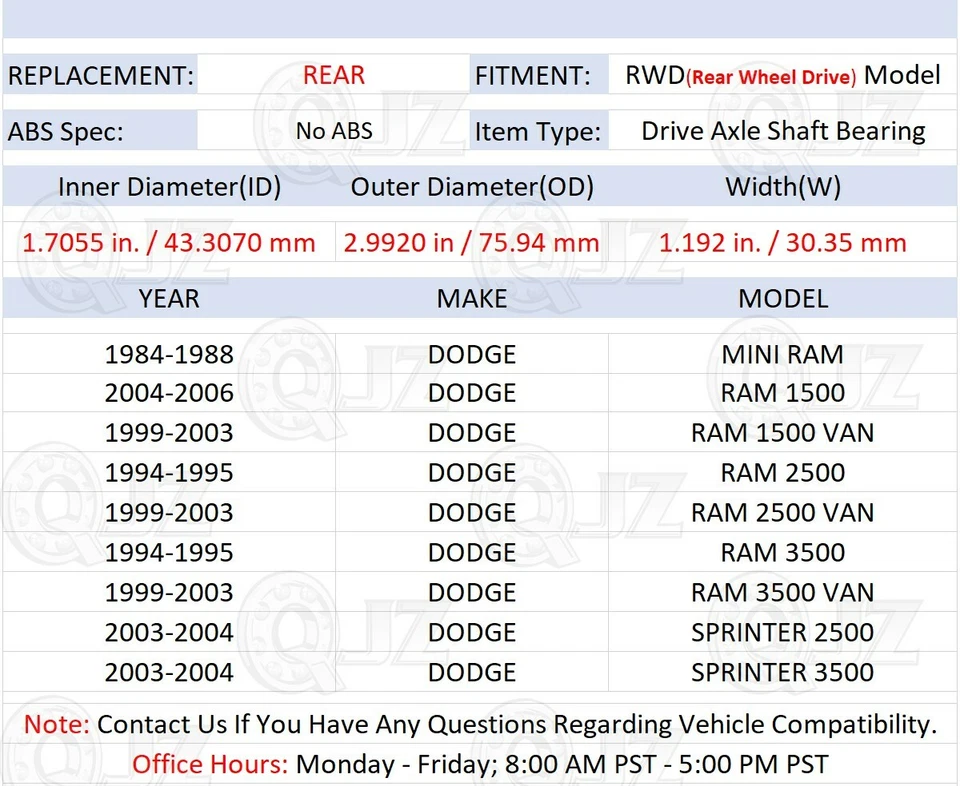Viewport: 960px width, 786px height.
Task: Select year 2003-2004 in SPRINTER 3500 row
Action: 169,672
